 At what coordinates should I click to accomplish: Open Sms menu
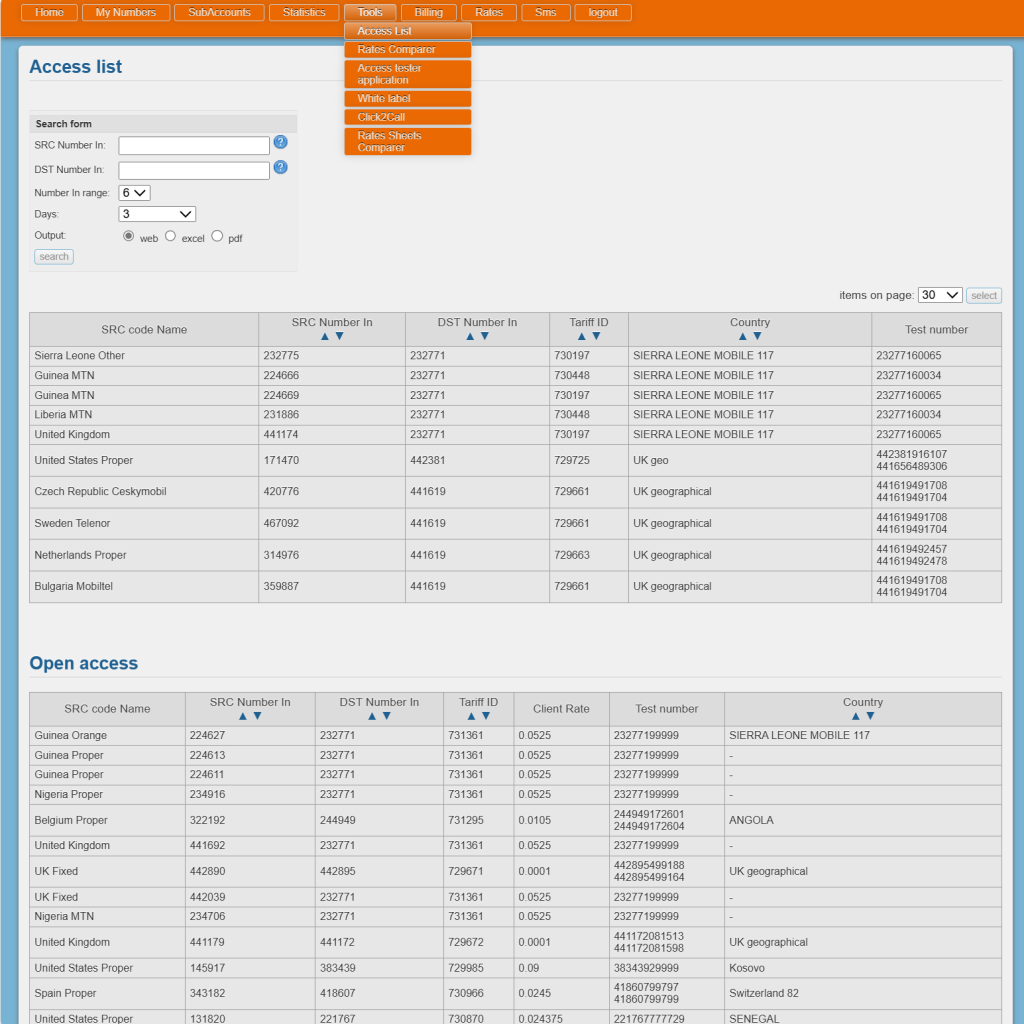pos(546,12)
